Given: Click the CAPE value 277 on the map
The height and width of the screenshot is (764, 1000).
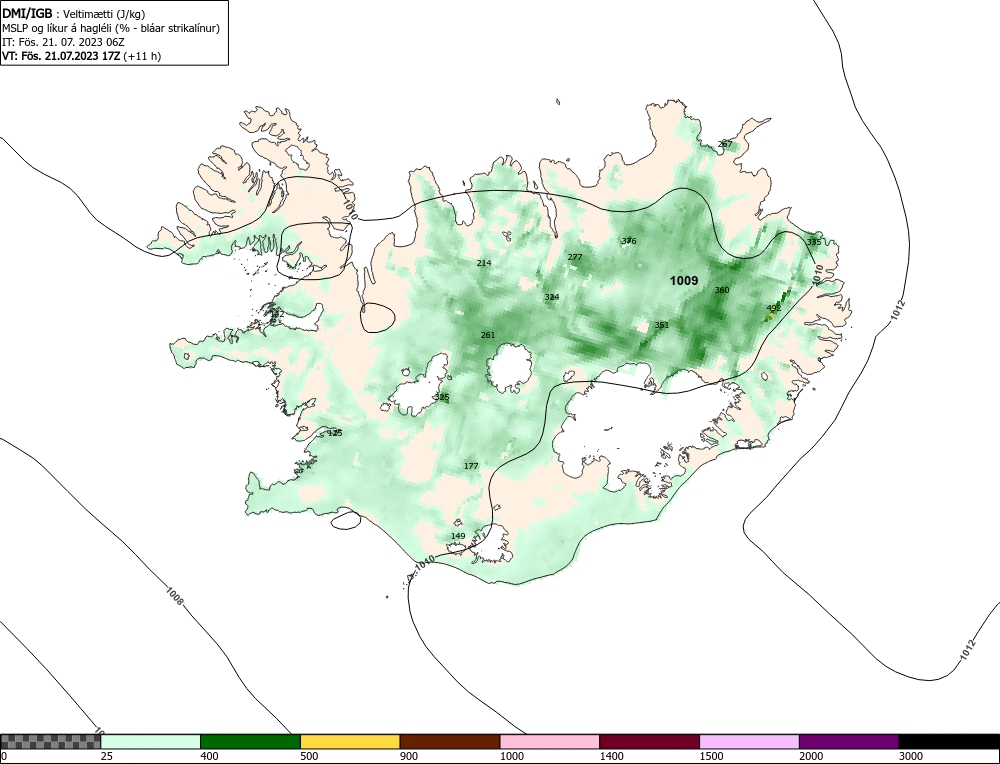Looking at the screenshot, I should click(575, 257).
